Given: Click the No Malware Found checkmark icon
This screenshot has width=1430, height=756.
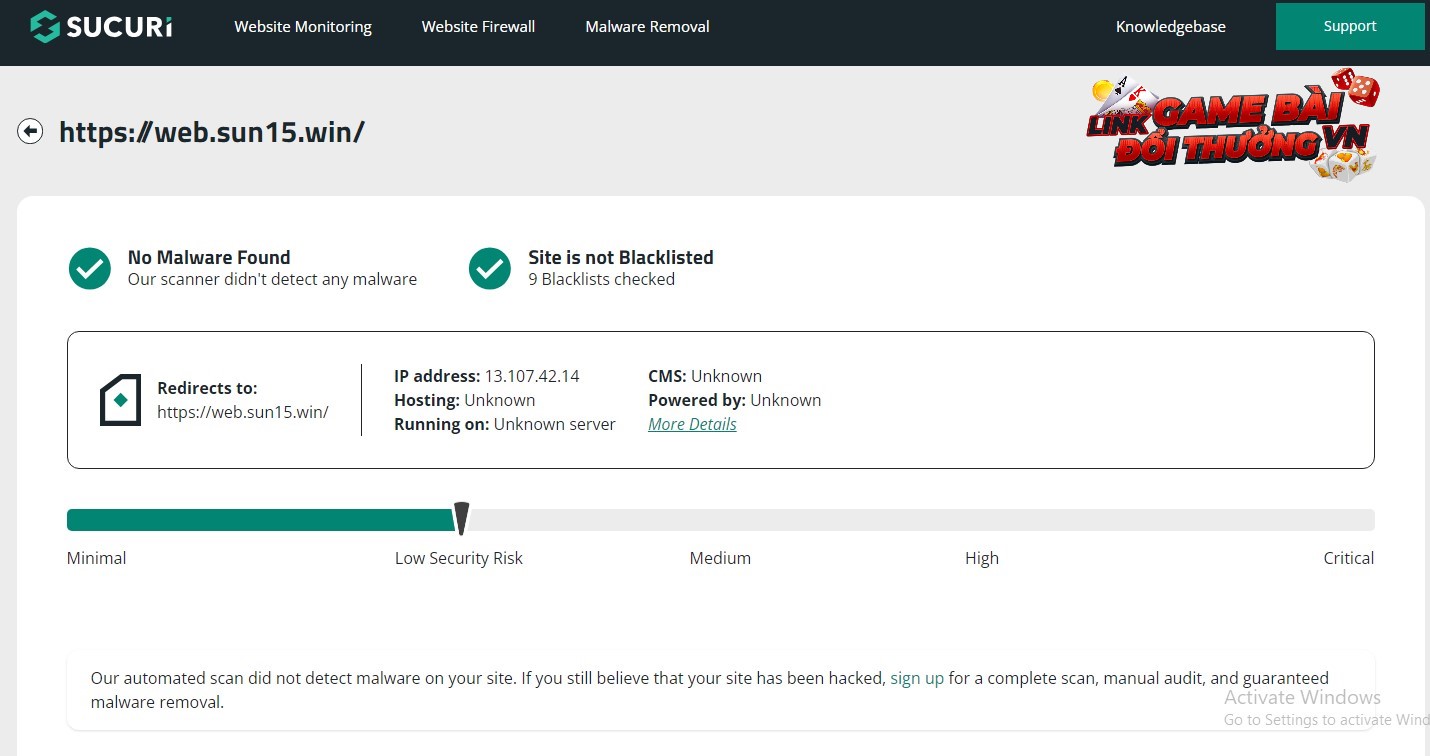Looking at the screenshot, I should point(90,268).
